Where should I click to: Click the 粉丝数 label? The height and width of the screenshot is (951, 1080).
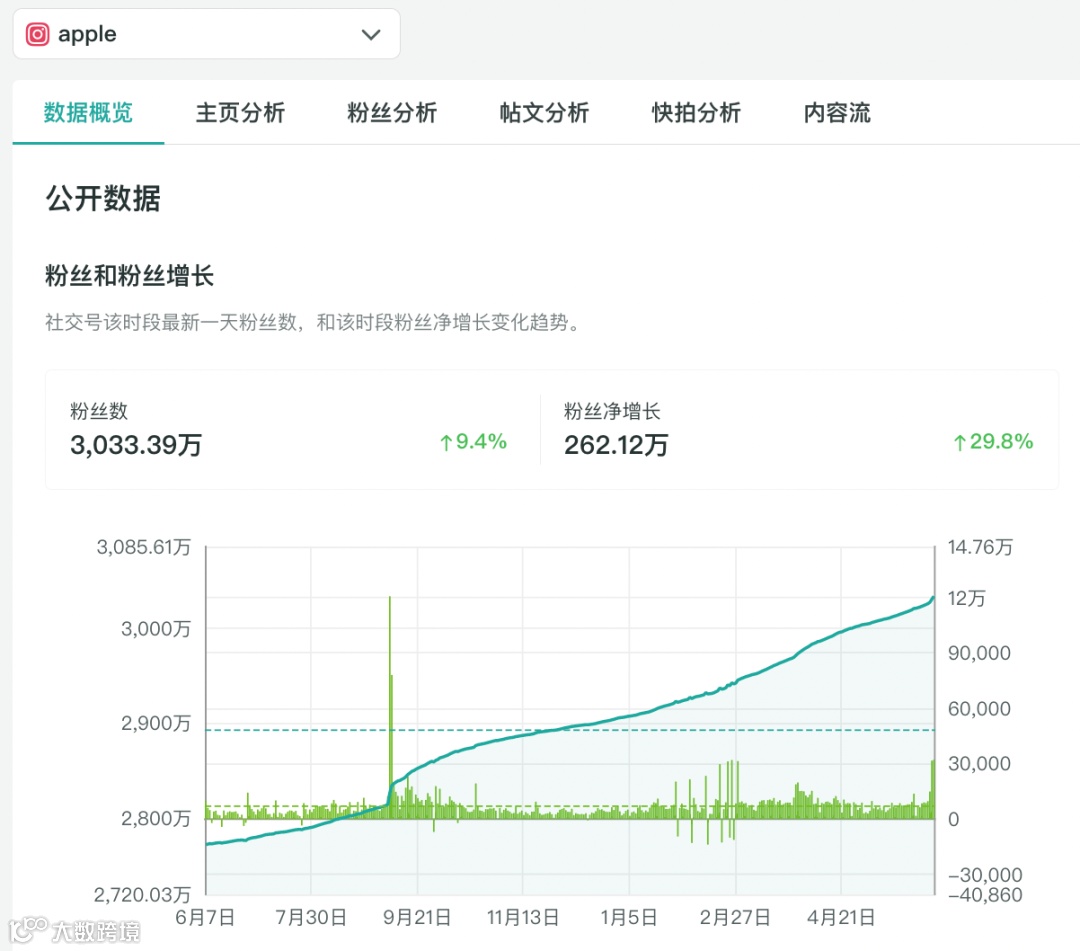(x=99, y=411)
